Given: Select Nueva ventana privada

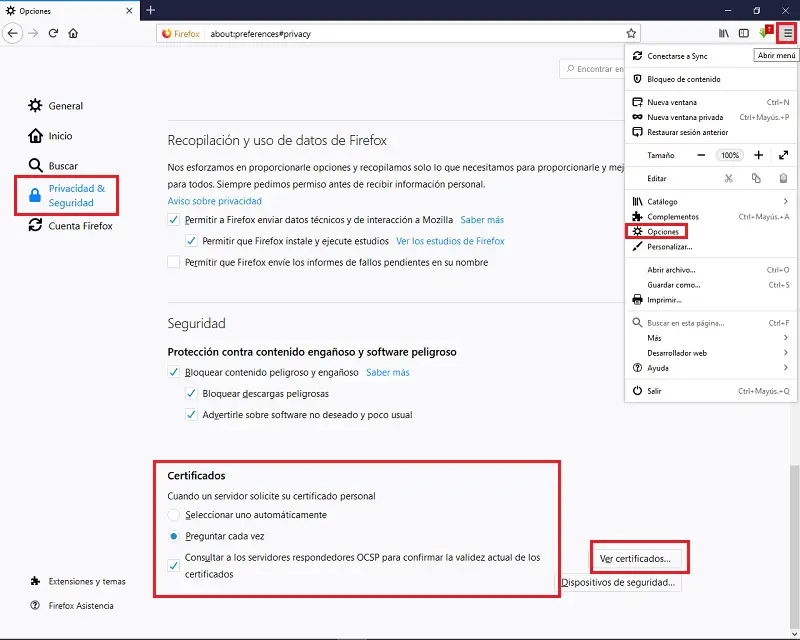Looking at the screenshot, I should 711,117.
